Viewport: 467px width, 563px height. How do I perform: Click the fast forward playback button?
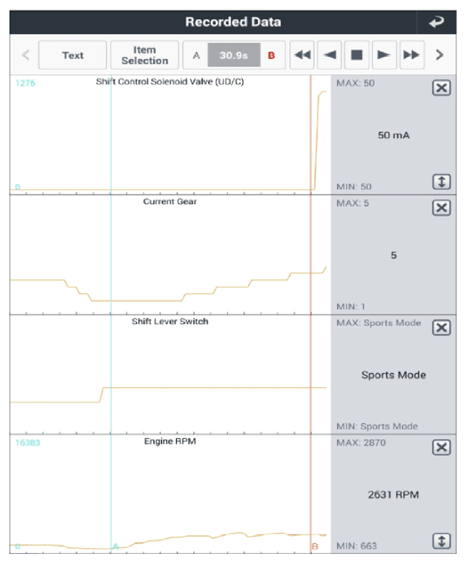pos(412,55)
